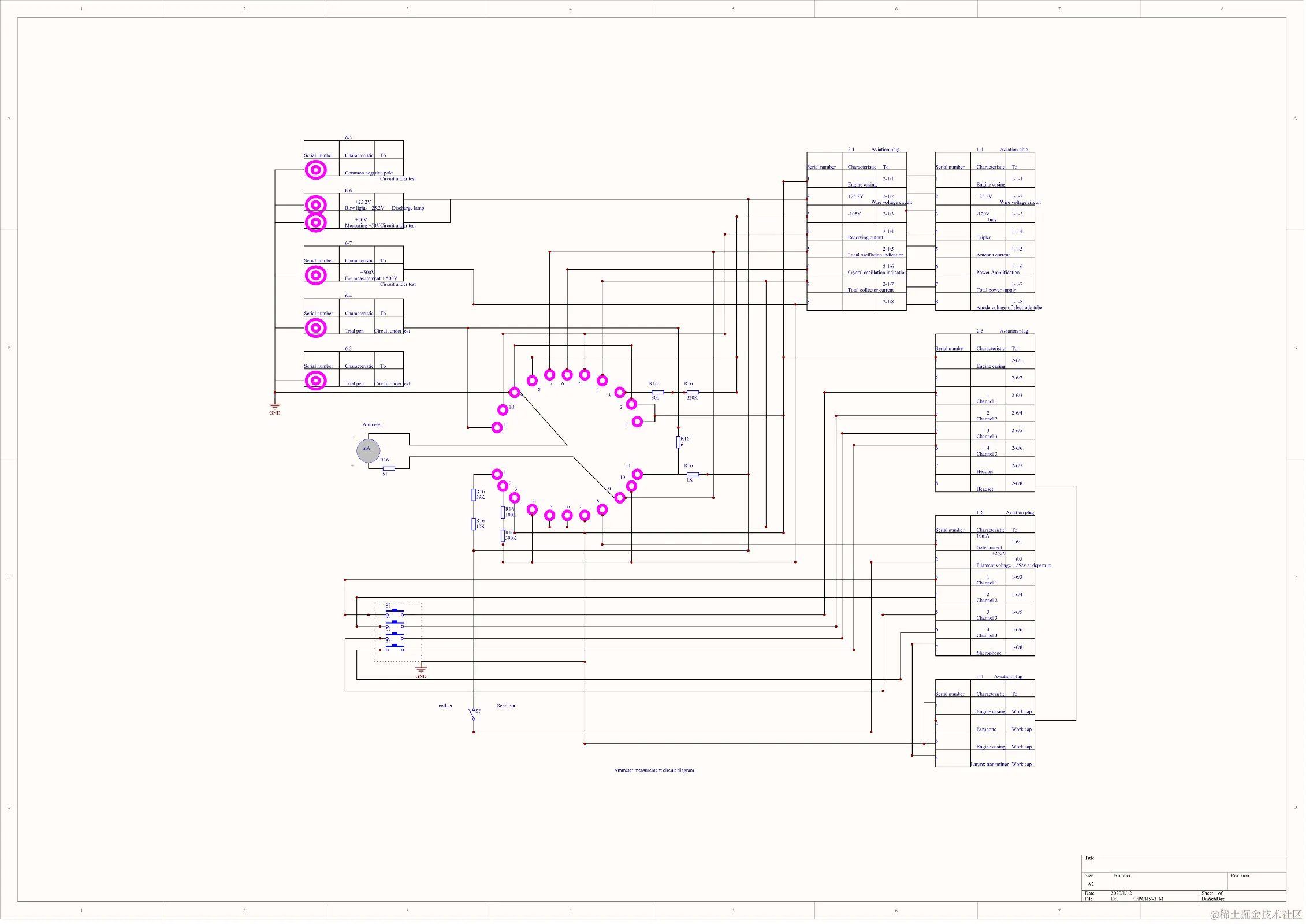
Task: Click the 2-1 Aviation plug table header
Action: pyautogui.click(x=873, y=150)
